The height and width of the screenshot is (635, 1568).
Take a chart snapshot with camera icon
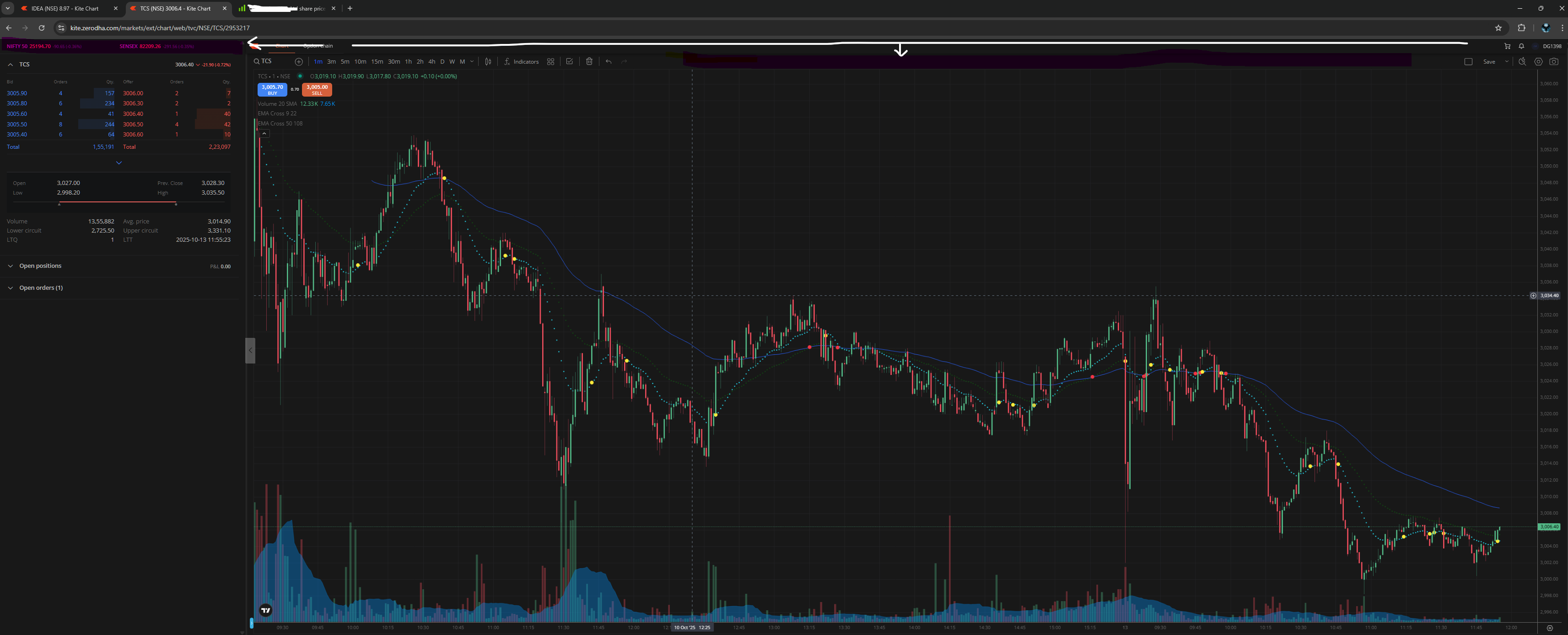(1553, 61)
